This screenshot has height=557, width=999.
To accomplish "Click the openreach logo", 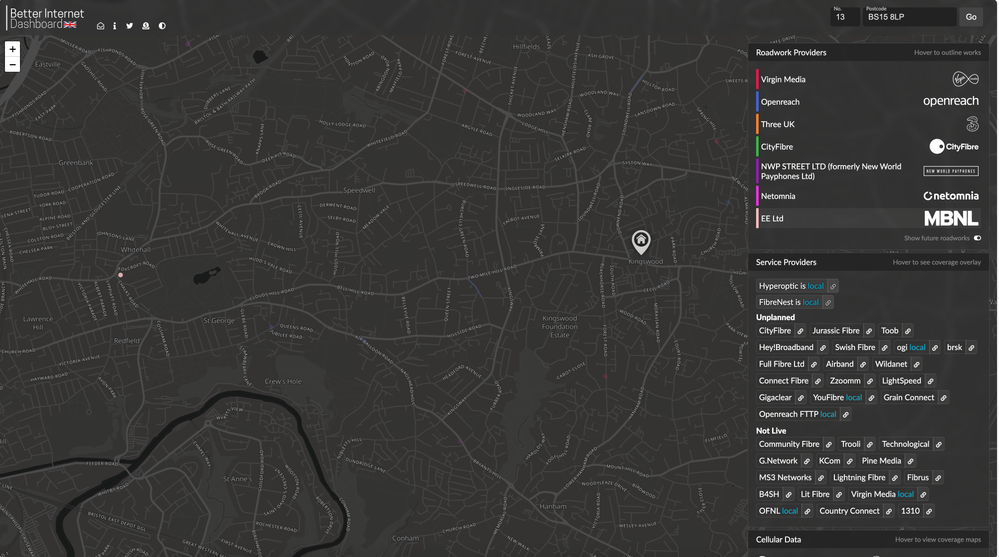I will [951, 101].
